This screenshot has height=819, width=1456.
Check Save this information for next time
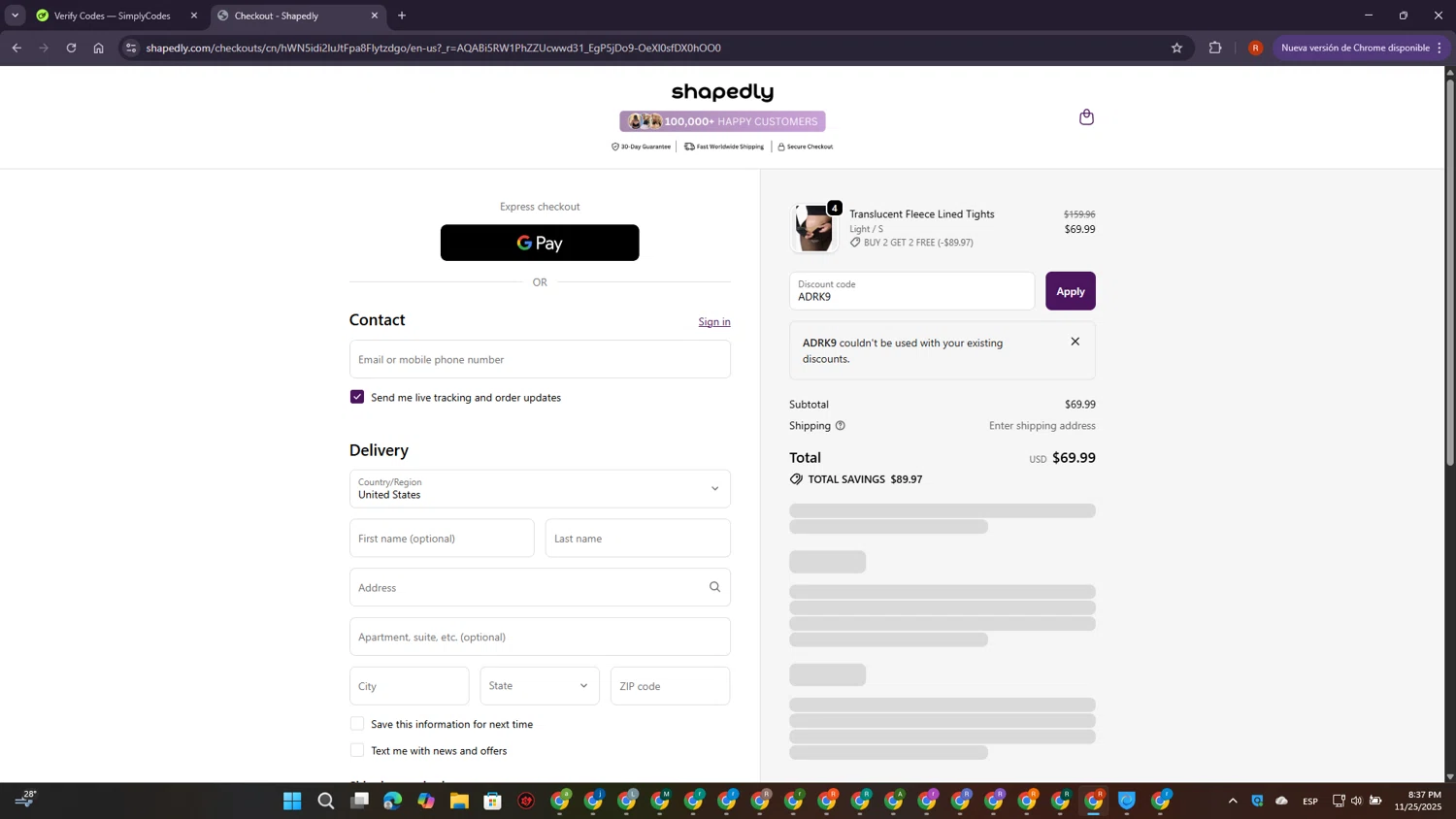point(357,724)
